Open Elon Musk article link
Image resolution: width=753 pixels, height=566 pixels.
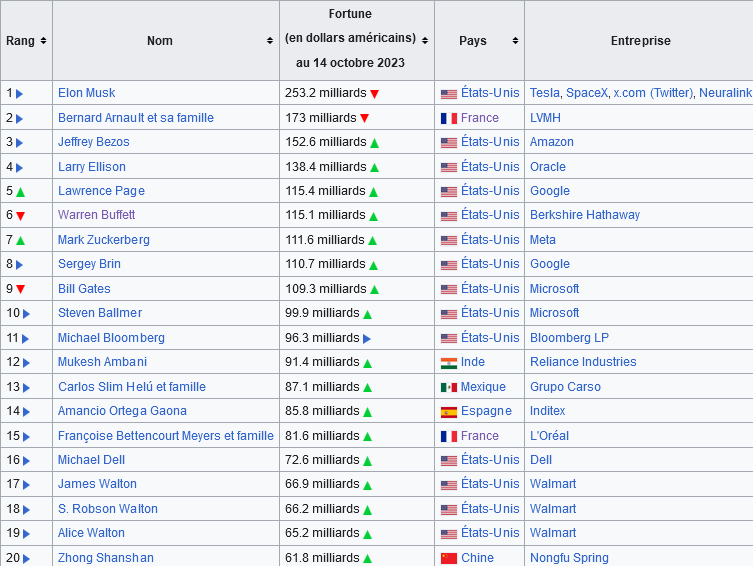pos(86,93)
